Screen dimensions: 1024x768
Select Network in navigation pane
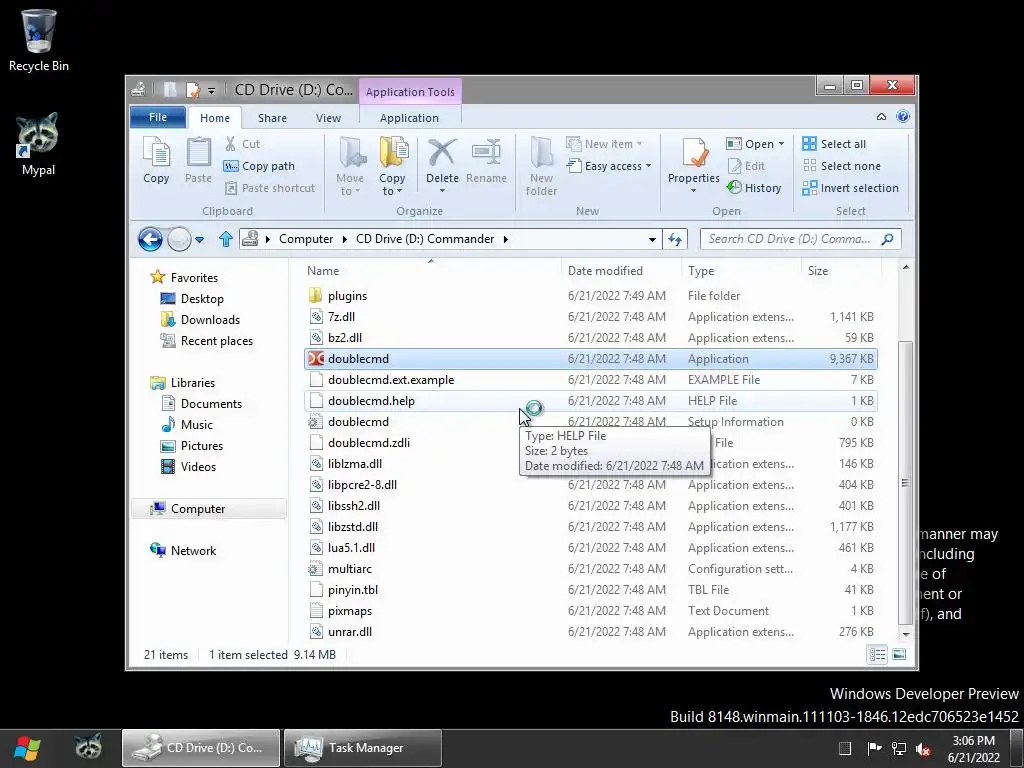[x=183, y=551]
